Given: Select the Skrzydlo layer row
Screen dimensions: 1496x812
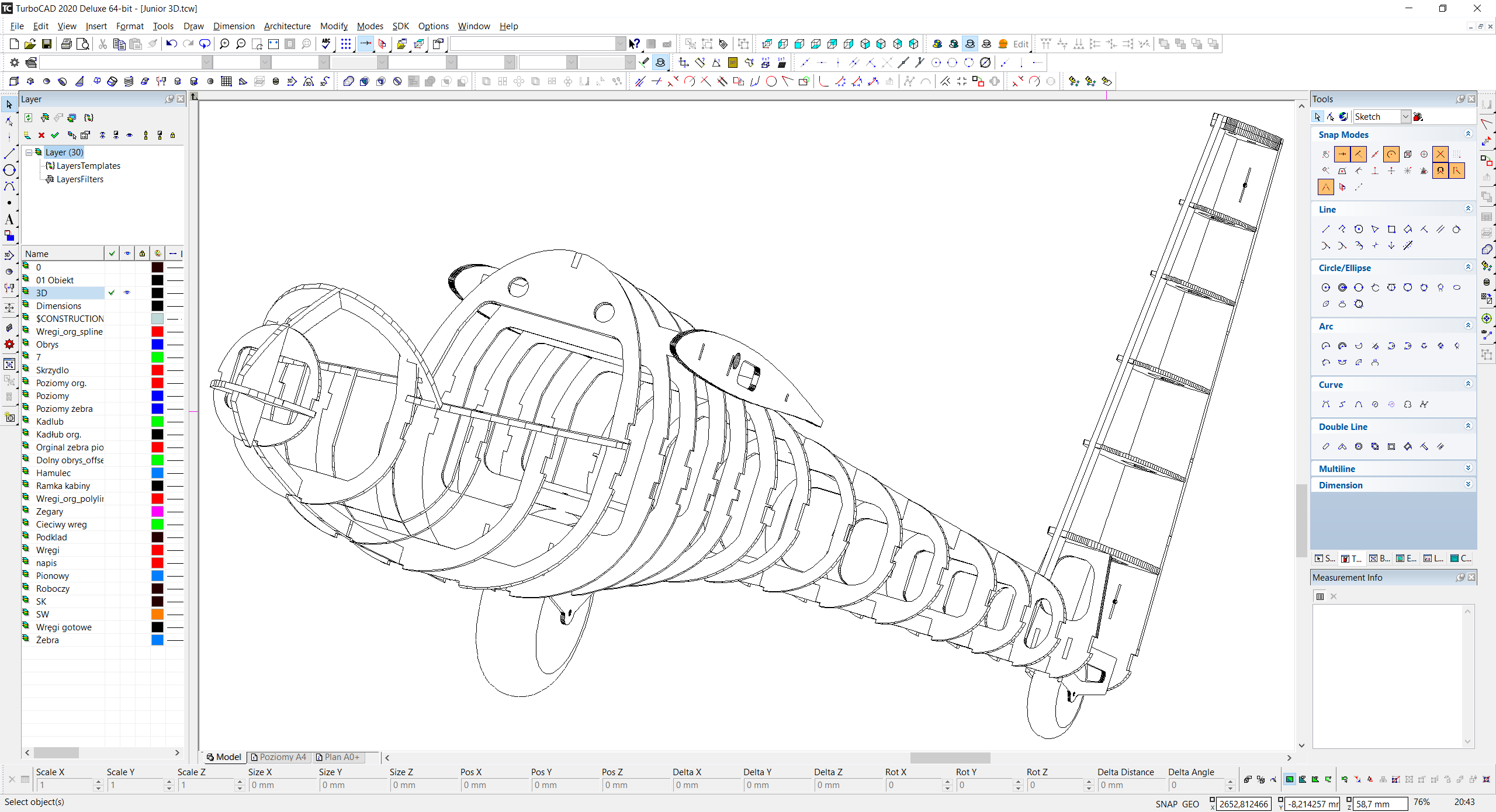Looking at the screenshot, I should 53,370.
